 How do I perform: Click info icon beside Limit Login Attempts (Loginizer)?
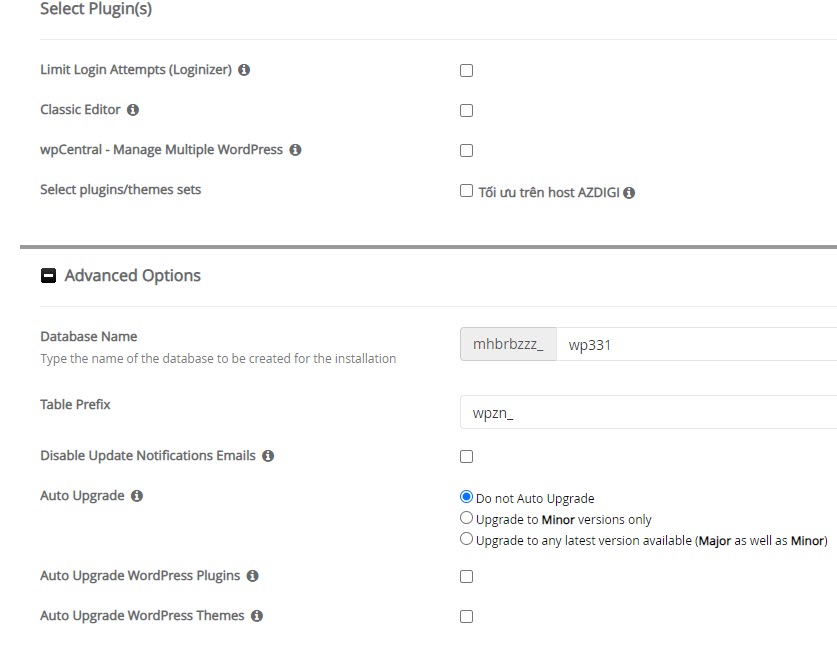click(x=244, y=70)
